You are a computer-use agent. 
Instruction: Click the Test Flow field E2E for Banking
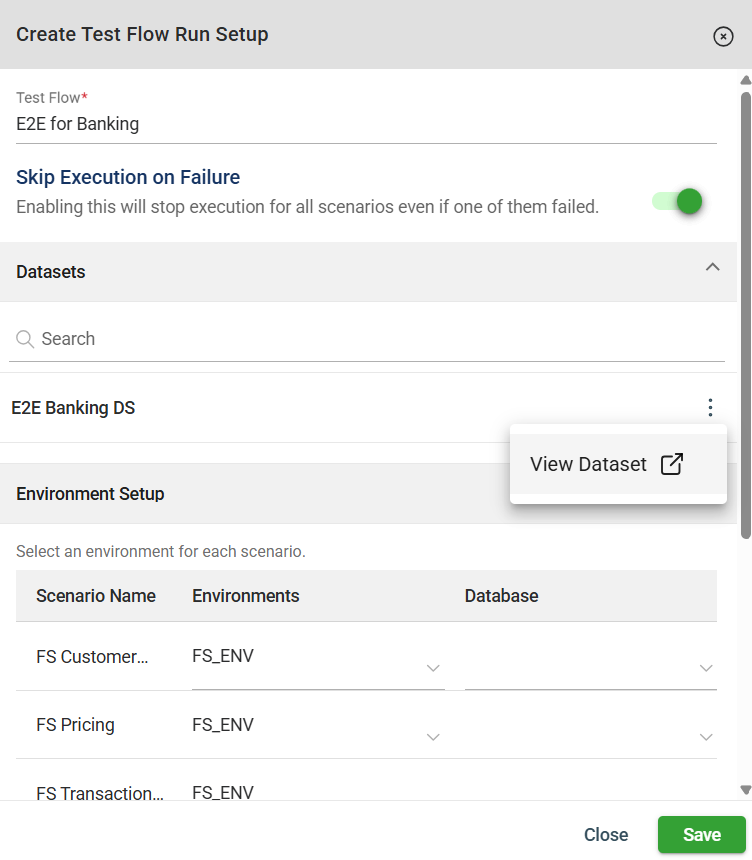tap(366, 125)
